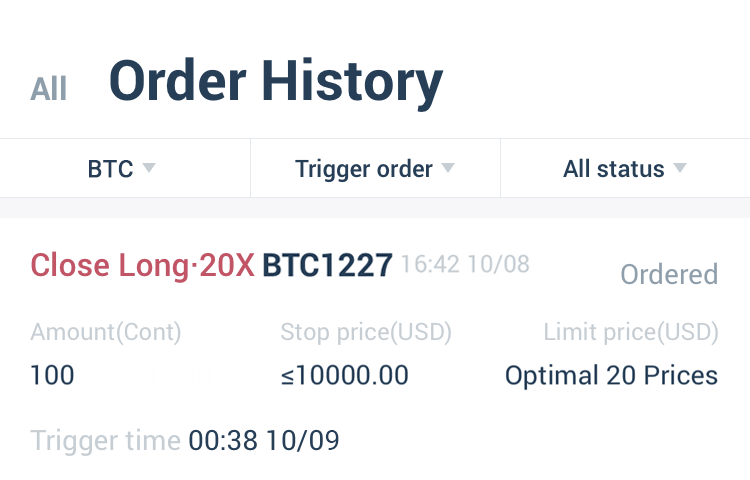Click the Close Long·20X order label
This screenshot has width=750, height=480.
143,265
